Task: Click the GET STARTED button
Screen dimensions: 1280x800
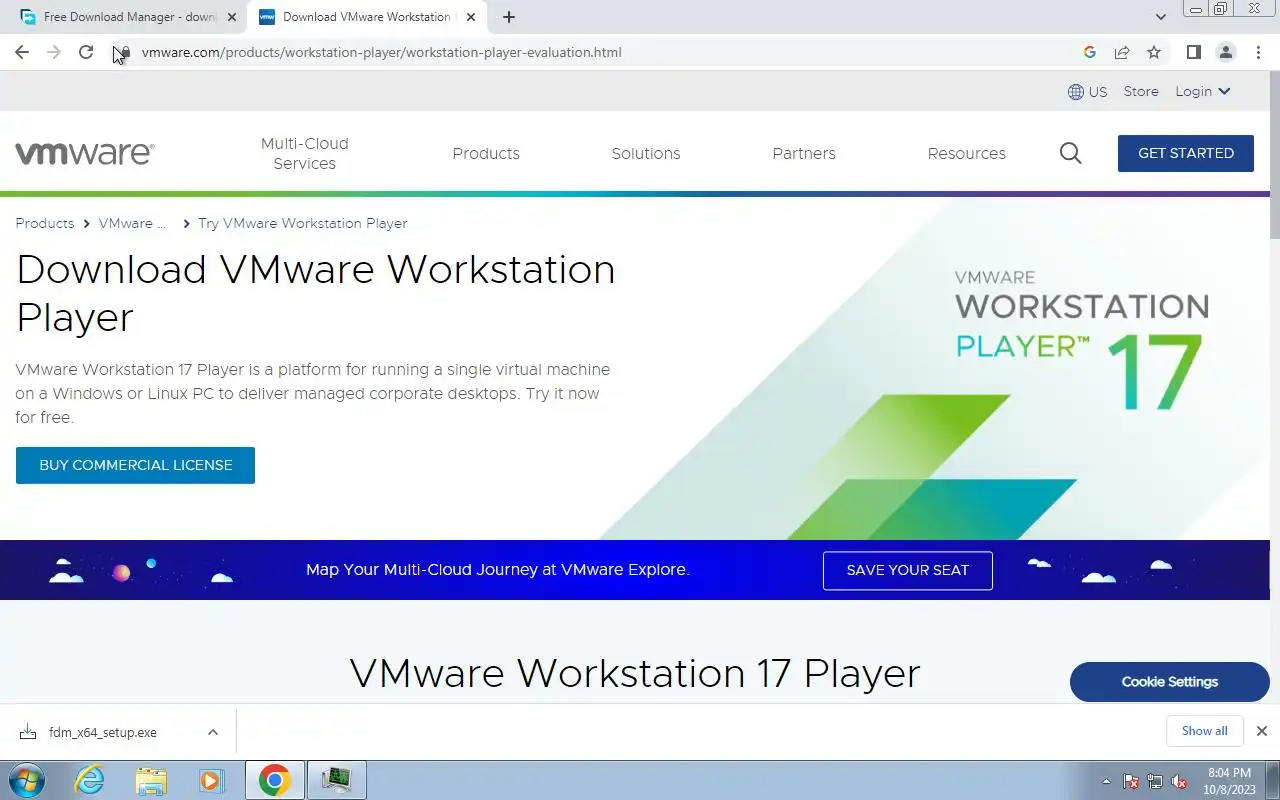Action: [x=1186, y=153]
